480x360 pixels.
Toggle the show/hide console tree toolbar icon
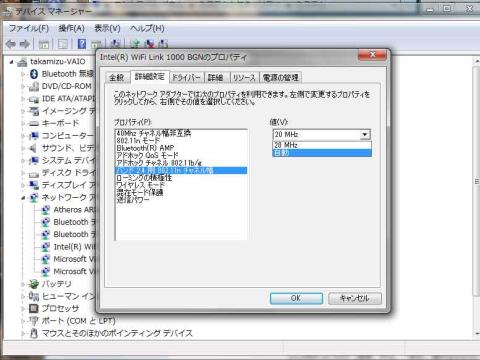coord(44,44)
